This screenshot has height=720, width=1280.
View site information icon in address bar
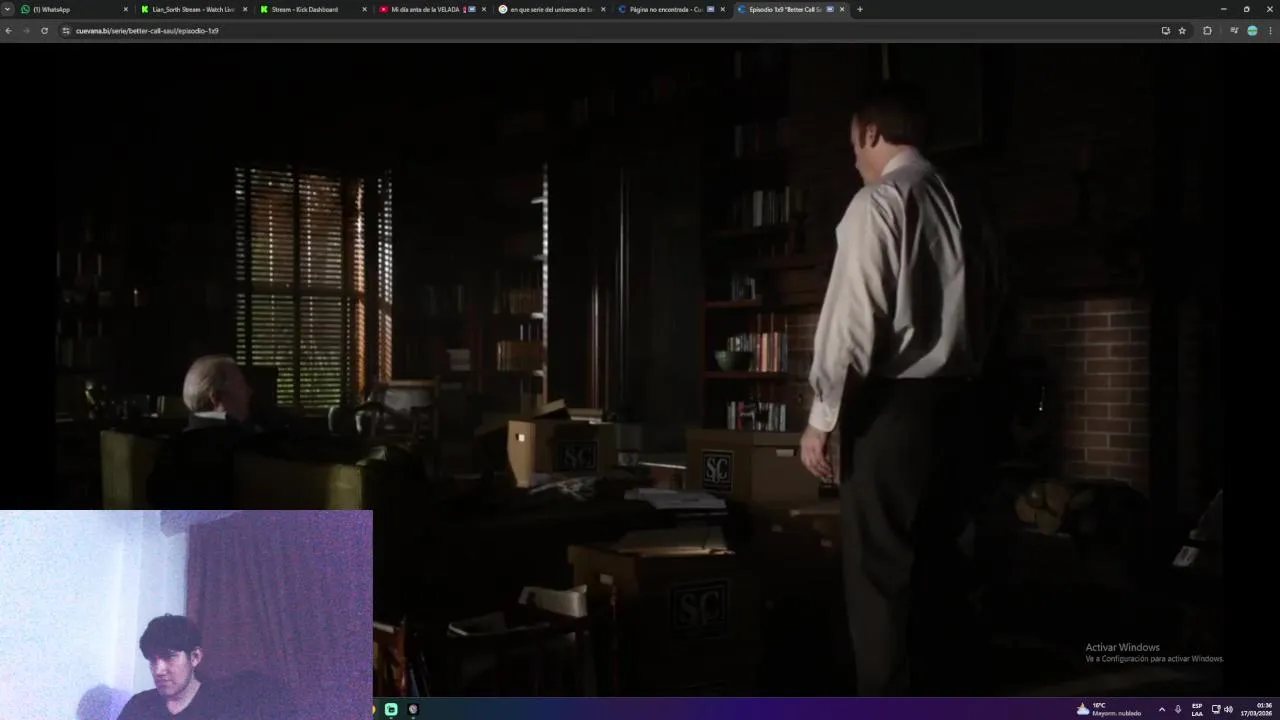(x=66, y=31)
